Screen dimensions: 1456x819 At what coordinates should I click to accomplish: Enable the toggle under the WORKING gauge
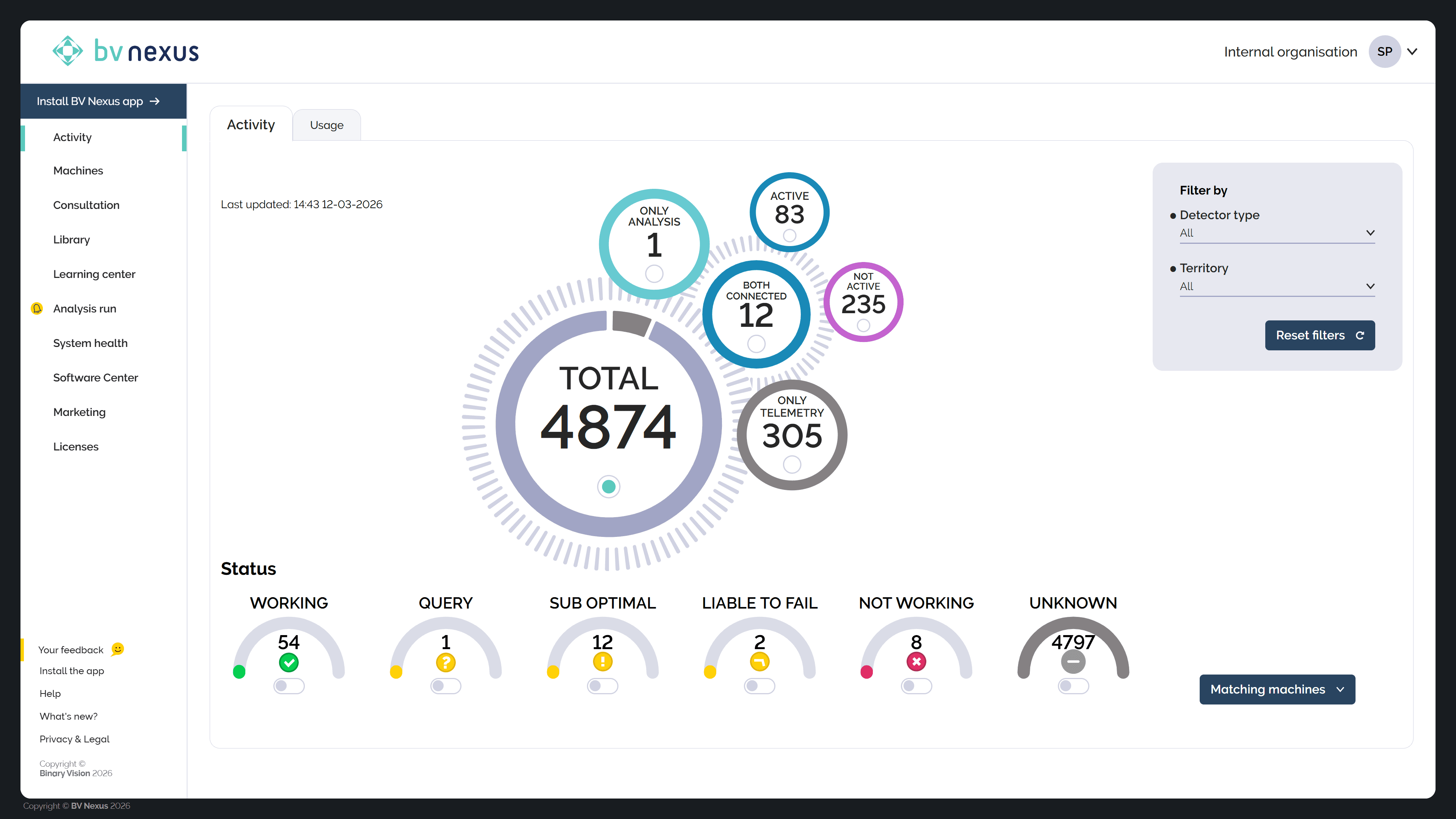pos(289,686)
